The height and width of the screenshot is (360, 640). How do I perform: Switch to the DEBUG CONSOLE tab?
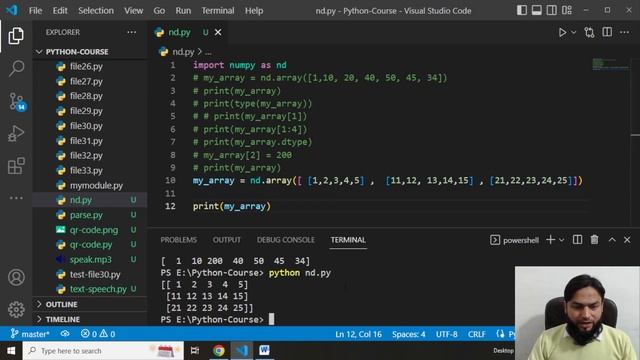[285, 240]
